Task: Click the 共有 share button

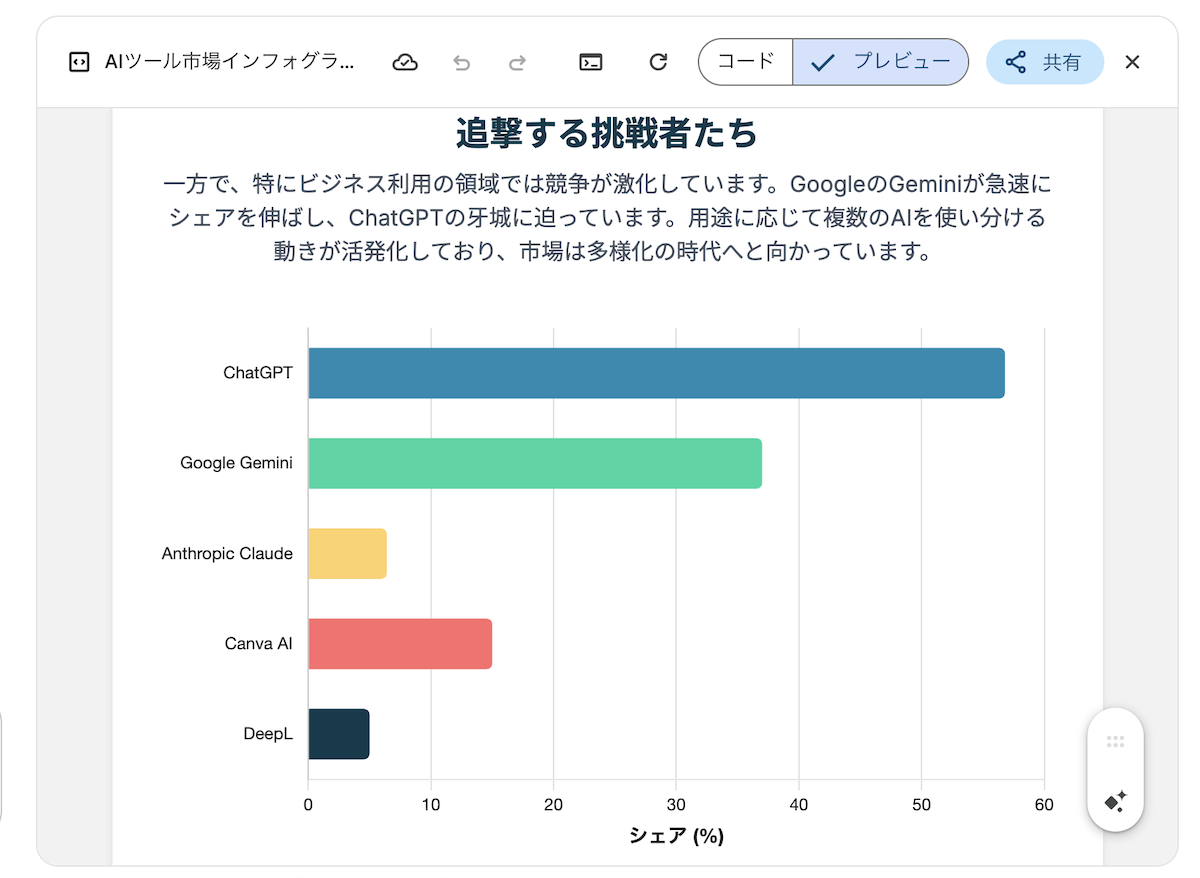Action: click(x=1045, y=62)
